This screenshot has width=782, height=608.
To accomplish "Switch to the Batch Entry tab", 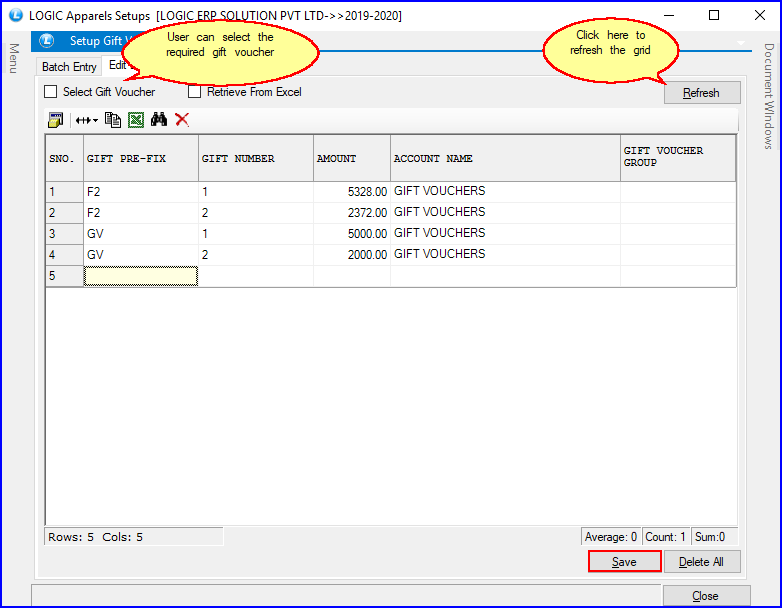I will point(70,67).
